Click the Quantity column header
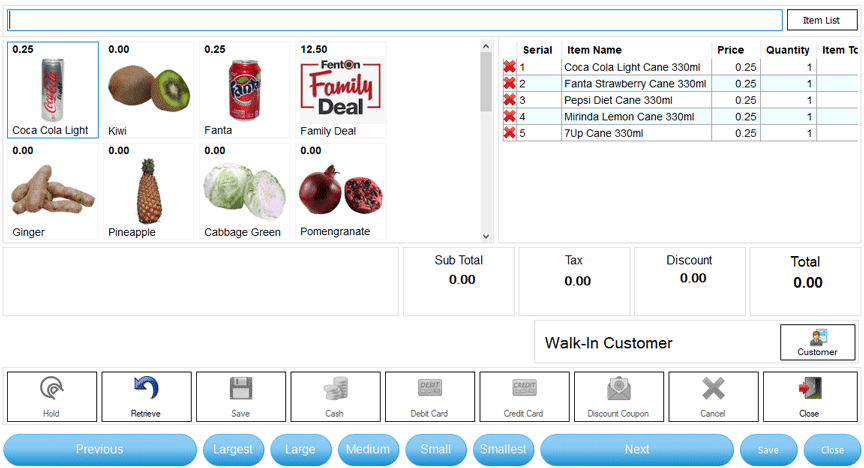Image resolution: width=864 pixels, height=468 pixels. pyautogui.click(x=788, y=50)
